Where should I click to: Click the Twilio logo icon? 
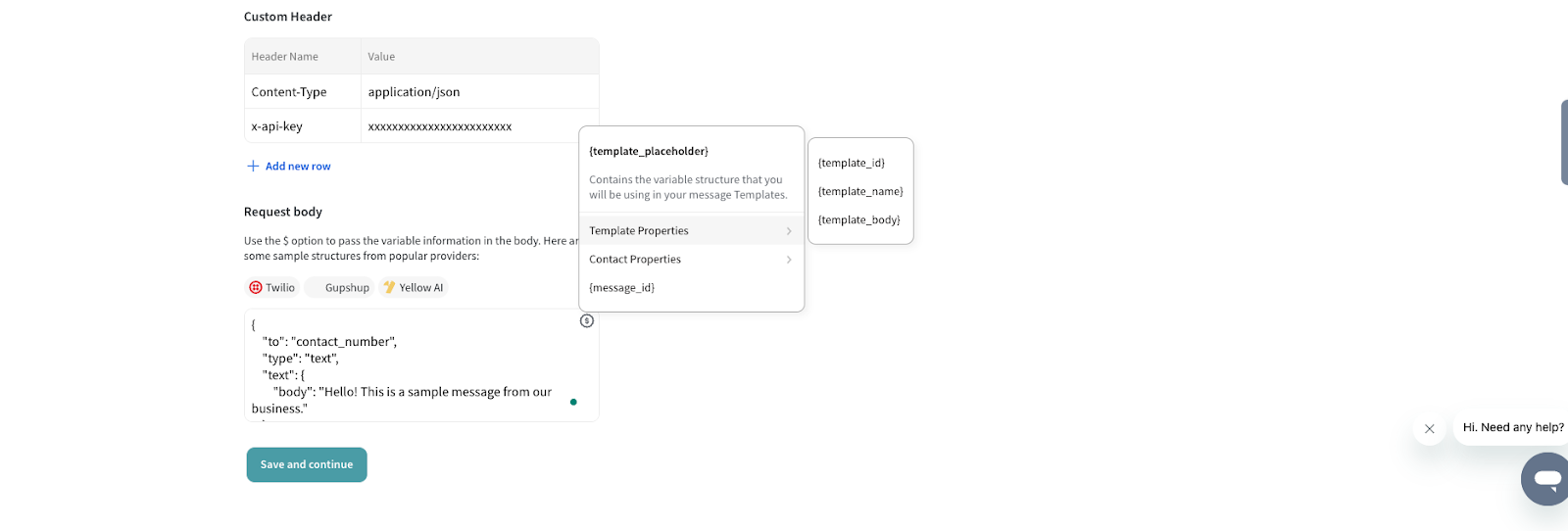[256, 288]
